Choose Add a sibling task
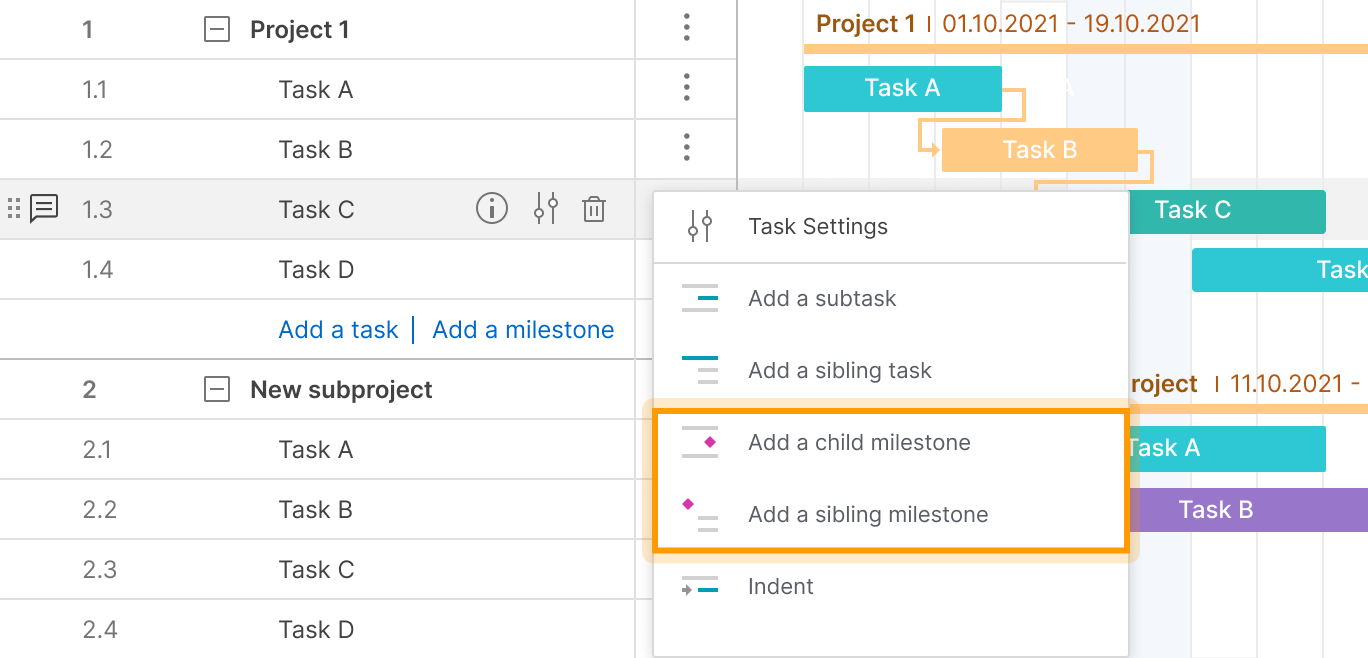1368x658 pixels. (x=840, y=370)
